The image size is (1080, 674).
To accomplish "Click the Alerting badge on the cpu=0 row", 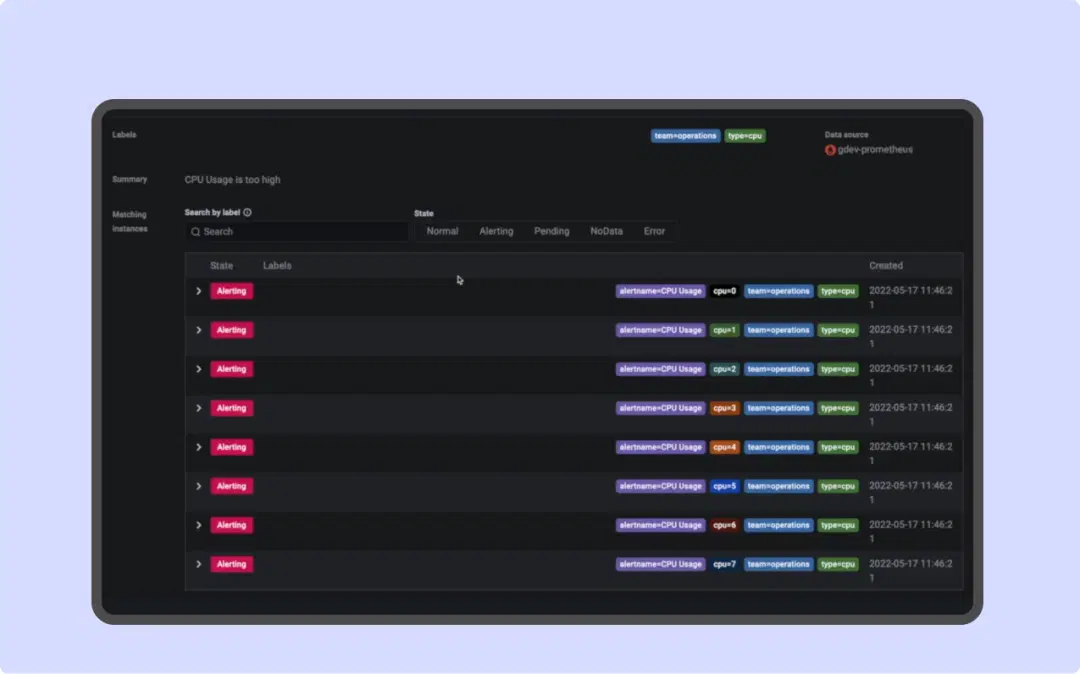I will coord(231,291).
